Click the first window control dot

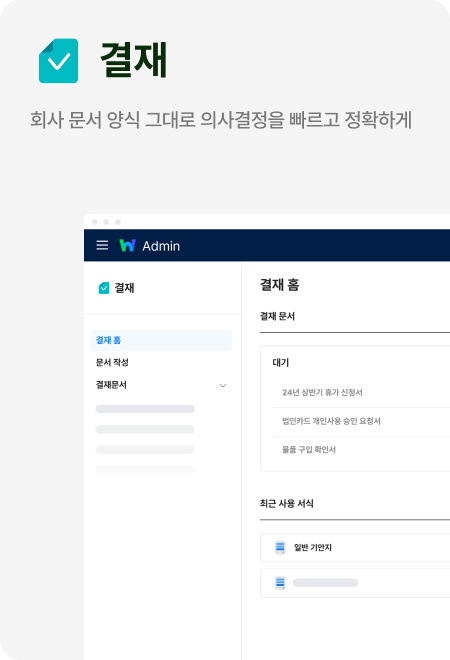coord(95,222)
